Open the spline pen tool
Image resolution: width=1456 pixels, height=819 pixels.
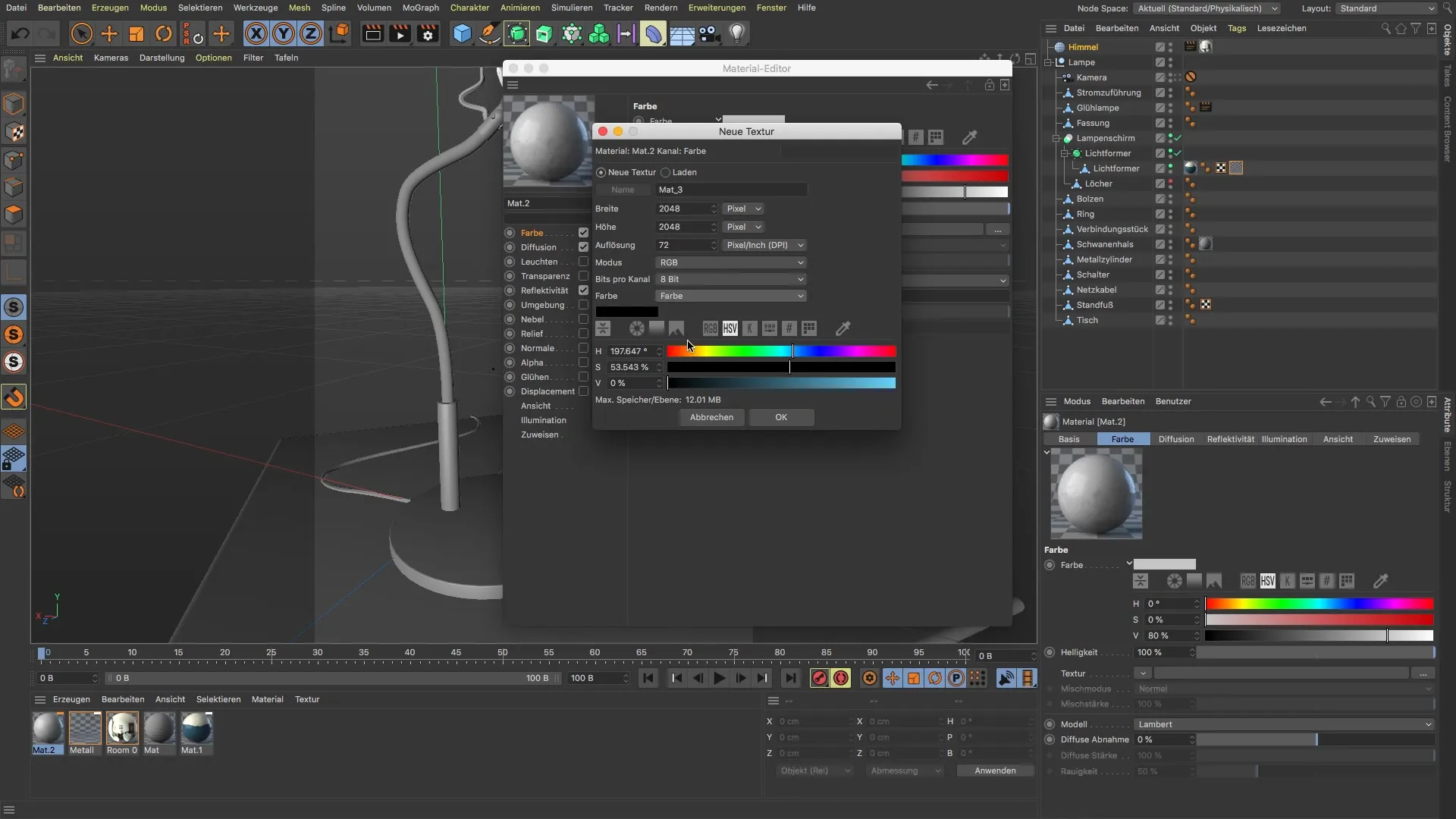pyautogui.click(x=489, y=33)
